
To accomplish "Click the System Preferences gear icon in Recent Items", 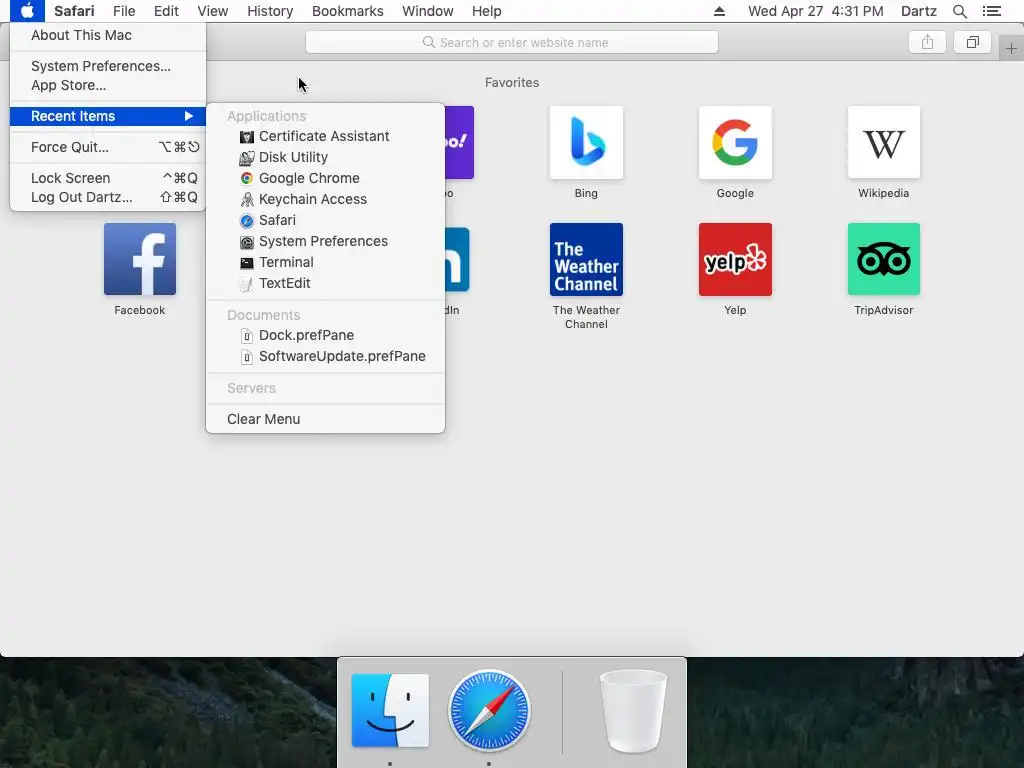I will tap(247, 242).
